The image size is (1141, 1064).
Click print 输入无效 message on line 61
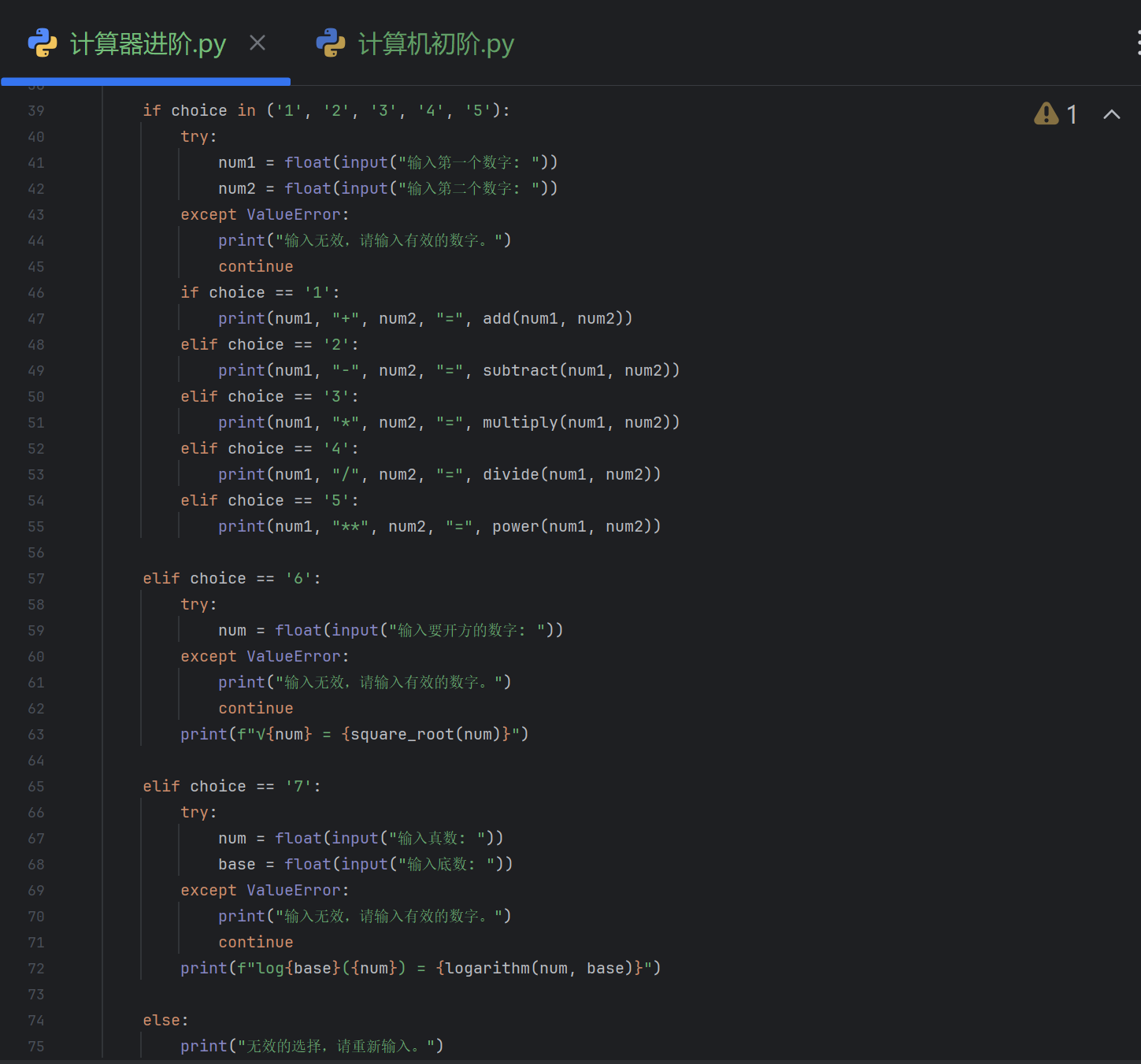(365, 682)
